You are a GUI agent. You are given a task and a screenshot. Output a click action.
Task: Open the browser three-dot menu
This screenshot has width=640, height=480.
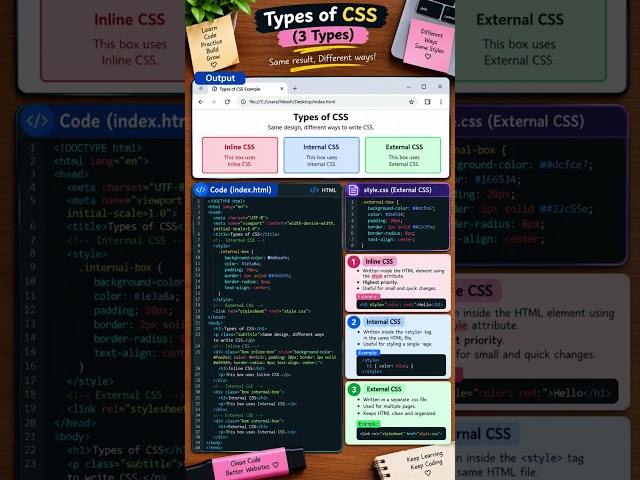[x=441, y=102]
